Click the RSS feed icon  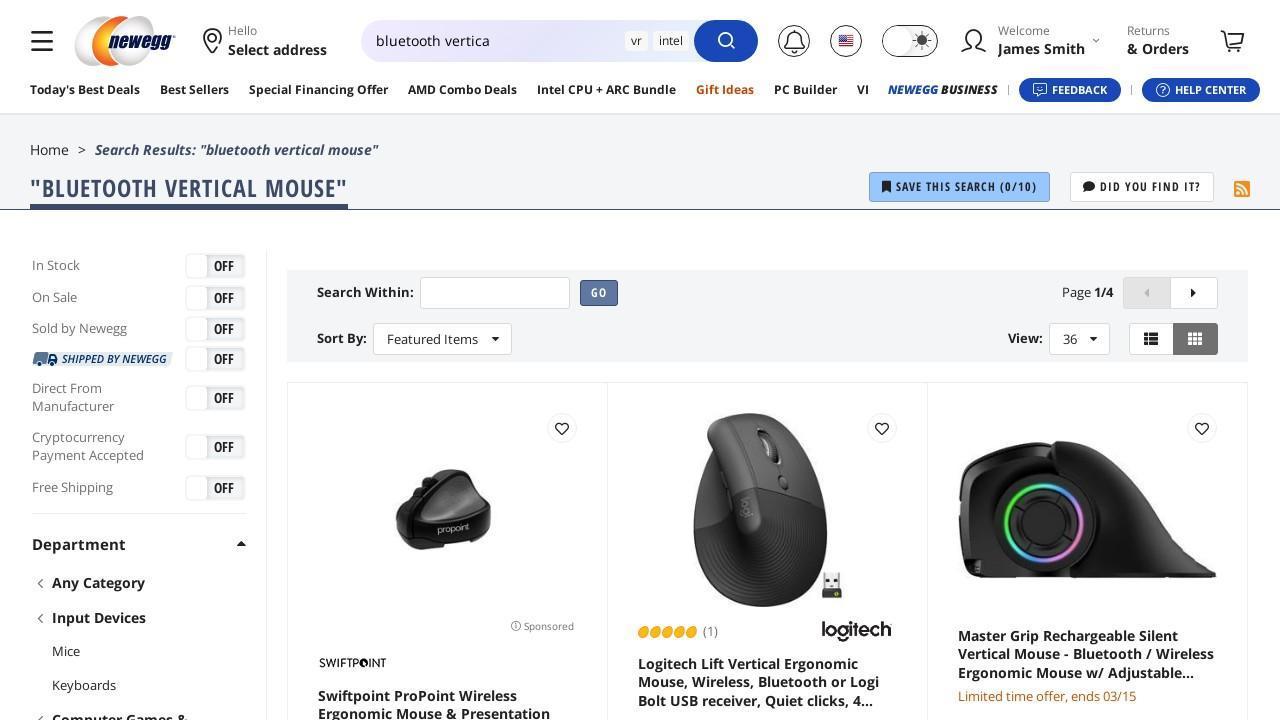coord(1242,189)
